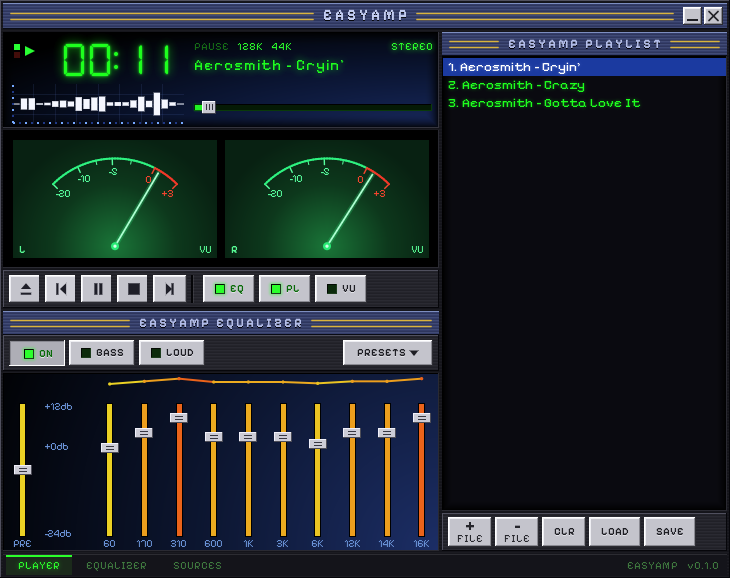The height and width of the screenshot is (578, 730).
Task: Click the song seek bar handle
Action: [x=209, y=108]
